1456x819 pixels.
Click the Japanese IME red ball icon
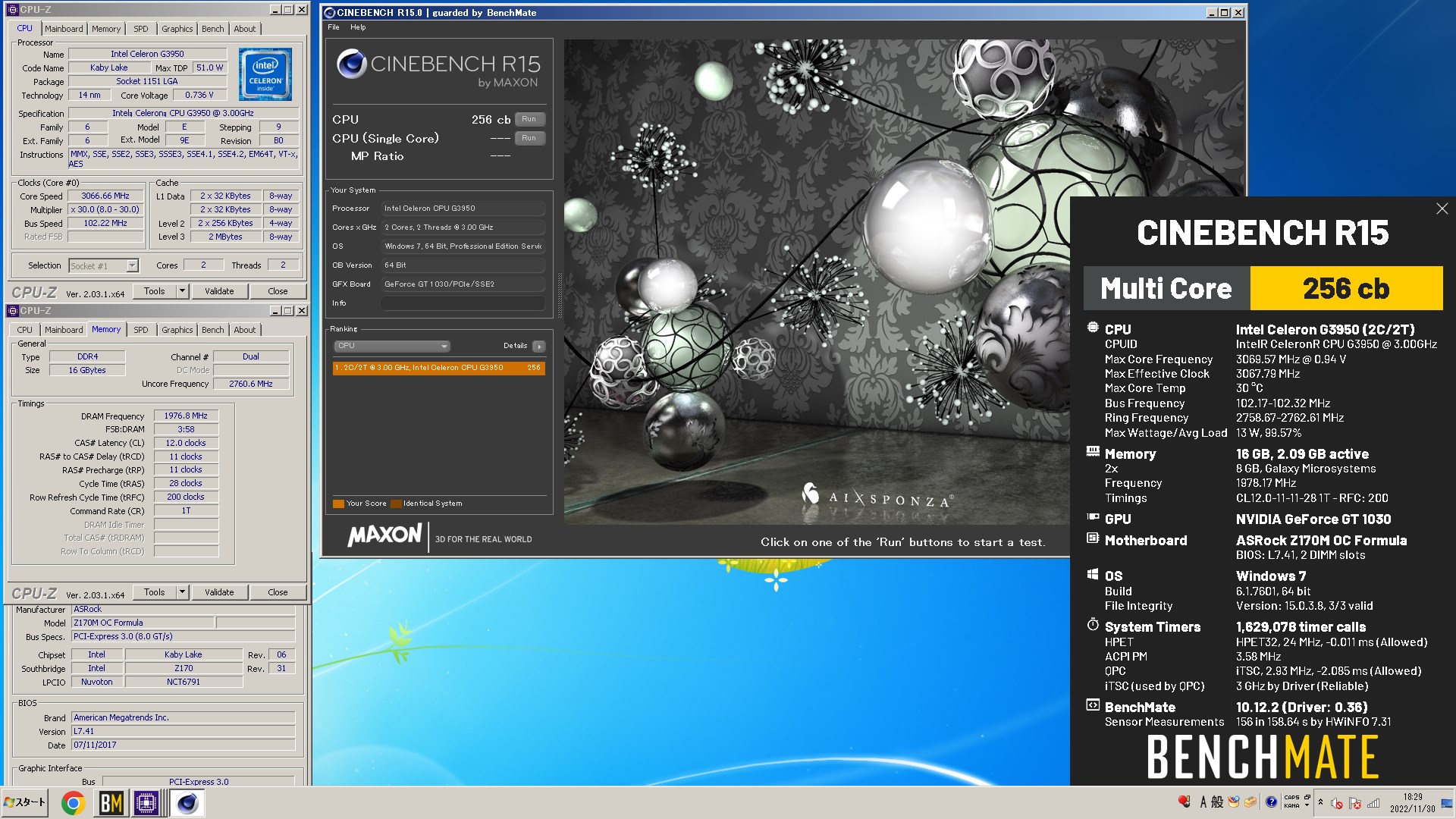coord(1185,802)
